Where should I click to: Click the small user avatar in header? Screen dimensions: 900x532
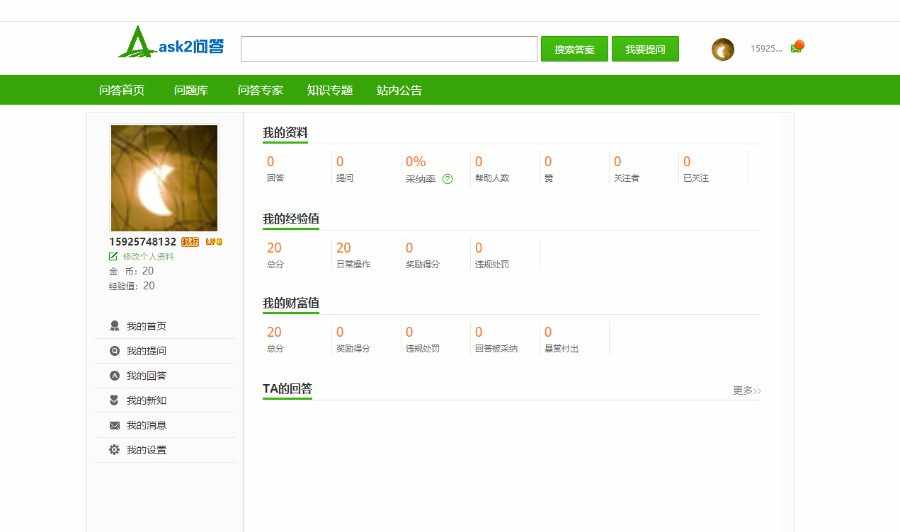pos(723,49)
